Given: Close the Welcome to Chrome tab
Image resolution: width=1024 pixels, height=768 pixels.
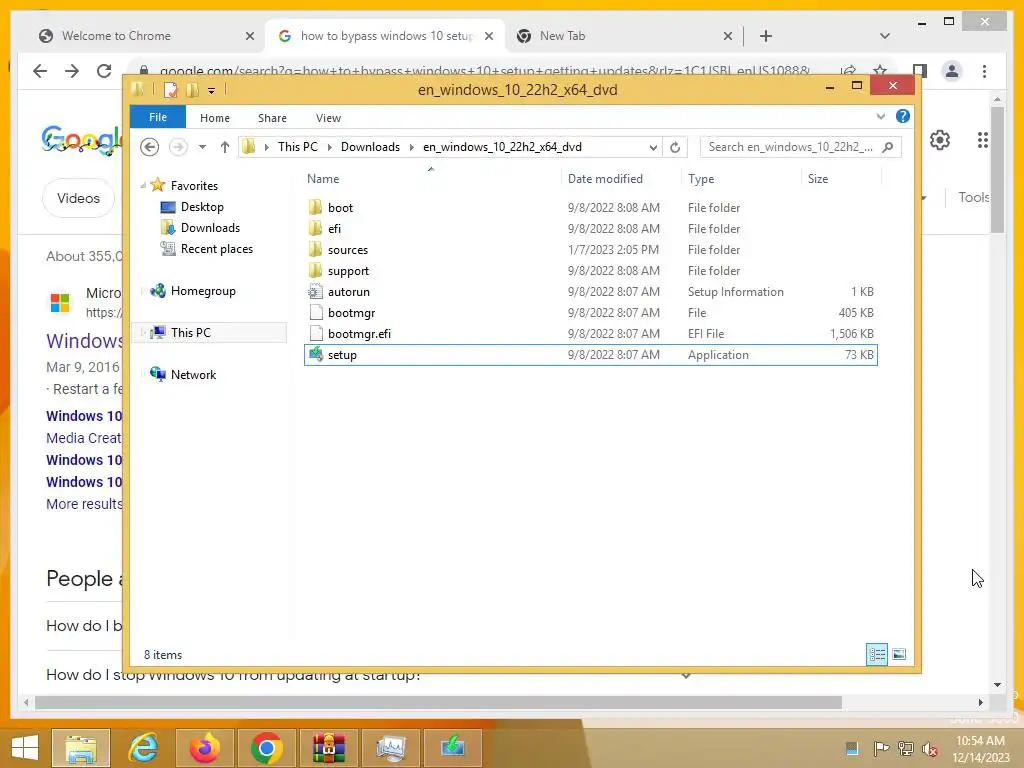Looking at the screenshot, I should point(249,37).
